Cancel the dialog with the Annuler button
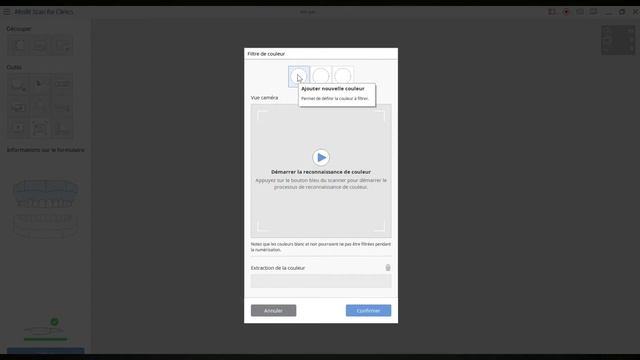Screen dimensions: 640x360 point(273,311)
